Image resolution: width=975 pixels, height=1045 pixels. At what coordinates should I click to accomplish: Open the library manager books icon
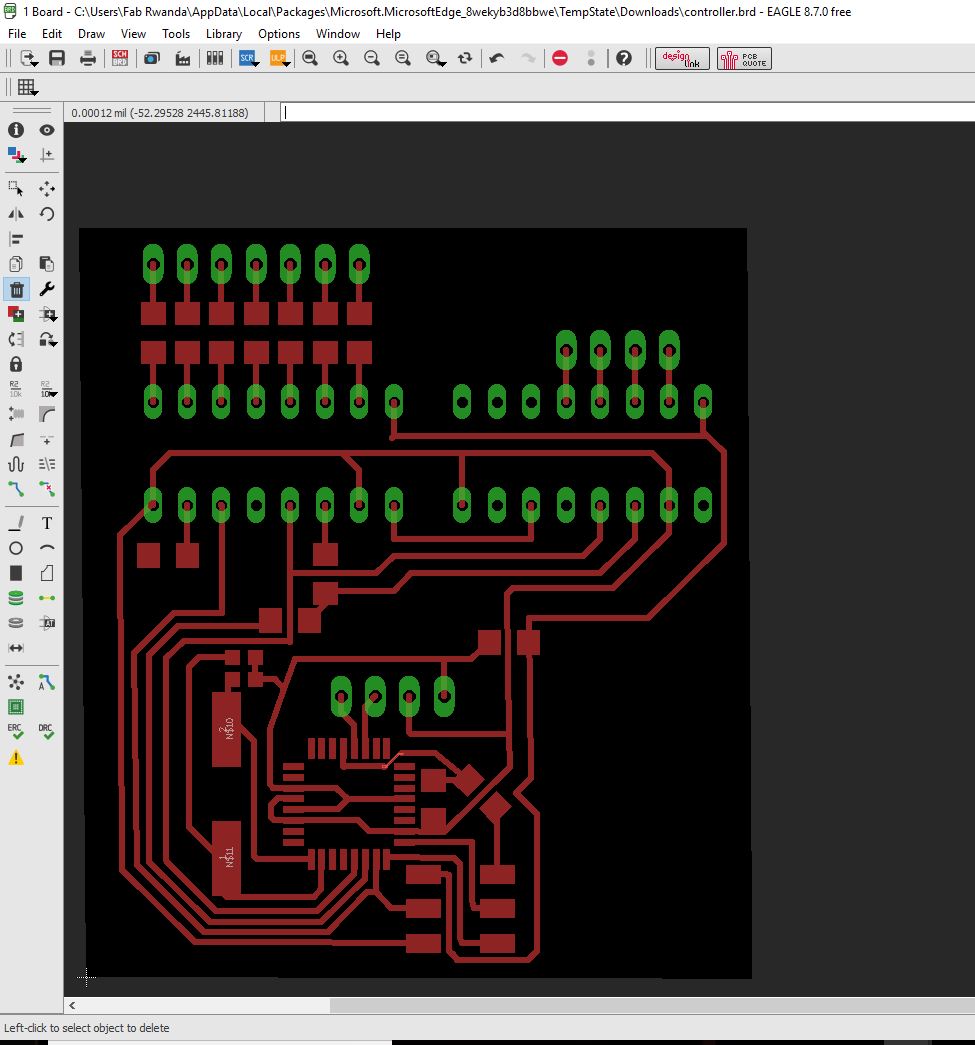pos(215,59)
